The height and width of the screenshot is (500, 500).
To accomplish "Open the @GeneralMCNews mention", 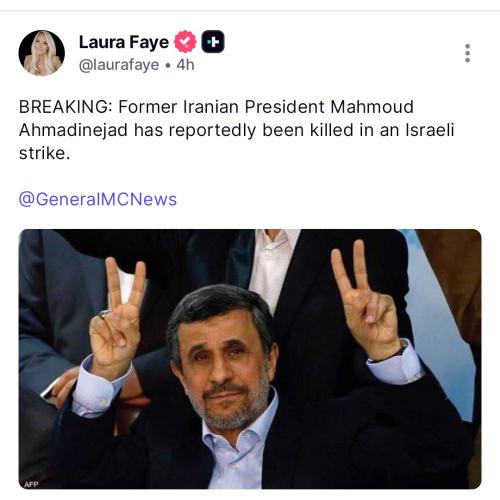I will [x=98, y=199].
